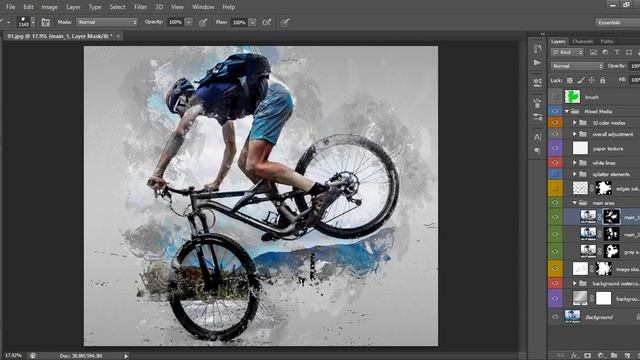This screenshot has height=360, width=640.
Task: Switch to the Channels tab
Action: point(582,41)
